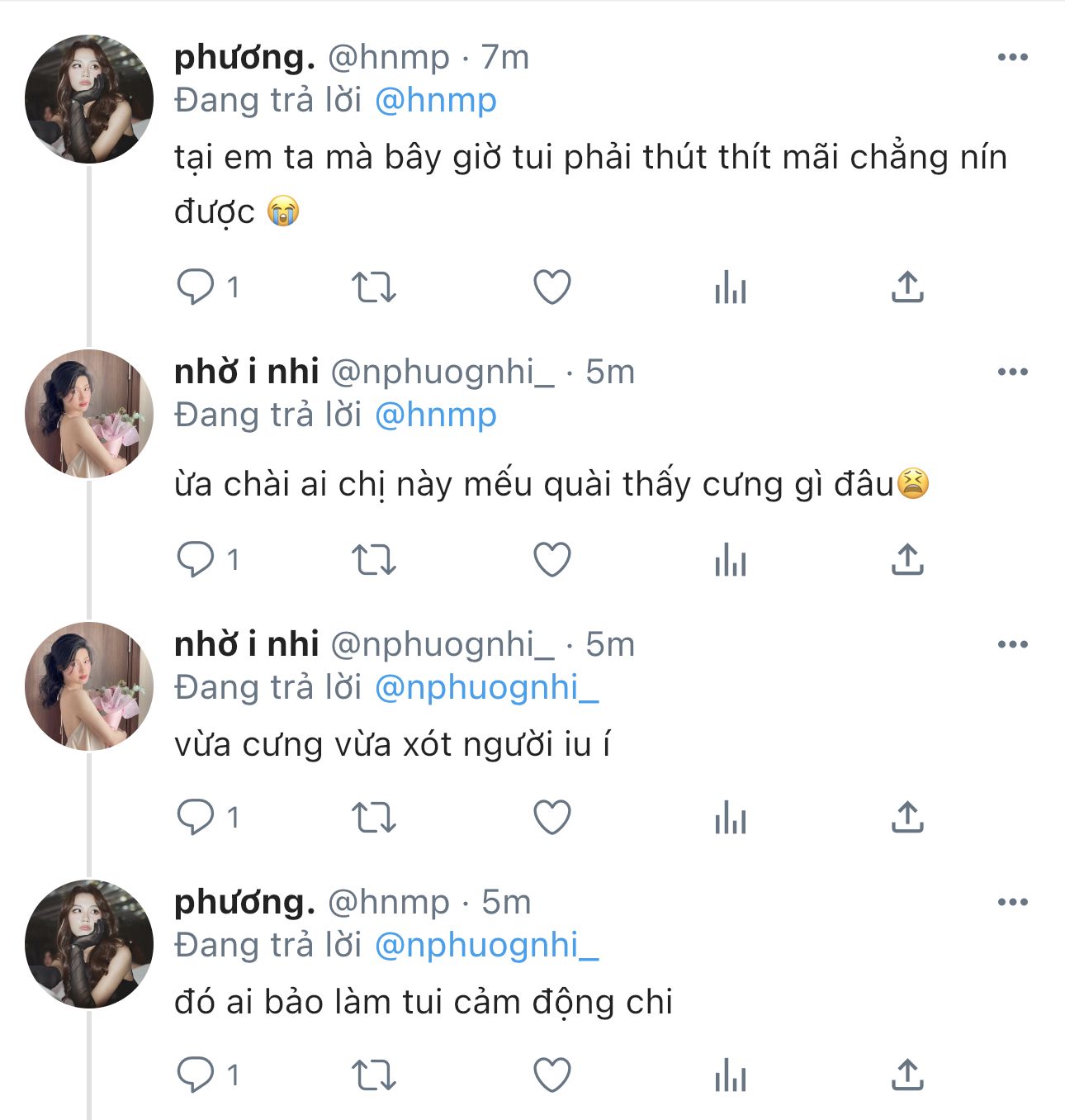Like the first tweet from phương.
The image size is (1065, 1120).
[551, 287]
